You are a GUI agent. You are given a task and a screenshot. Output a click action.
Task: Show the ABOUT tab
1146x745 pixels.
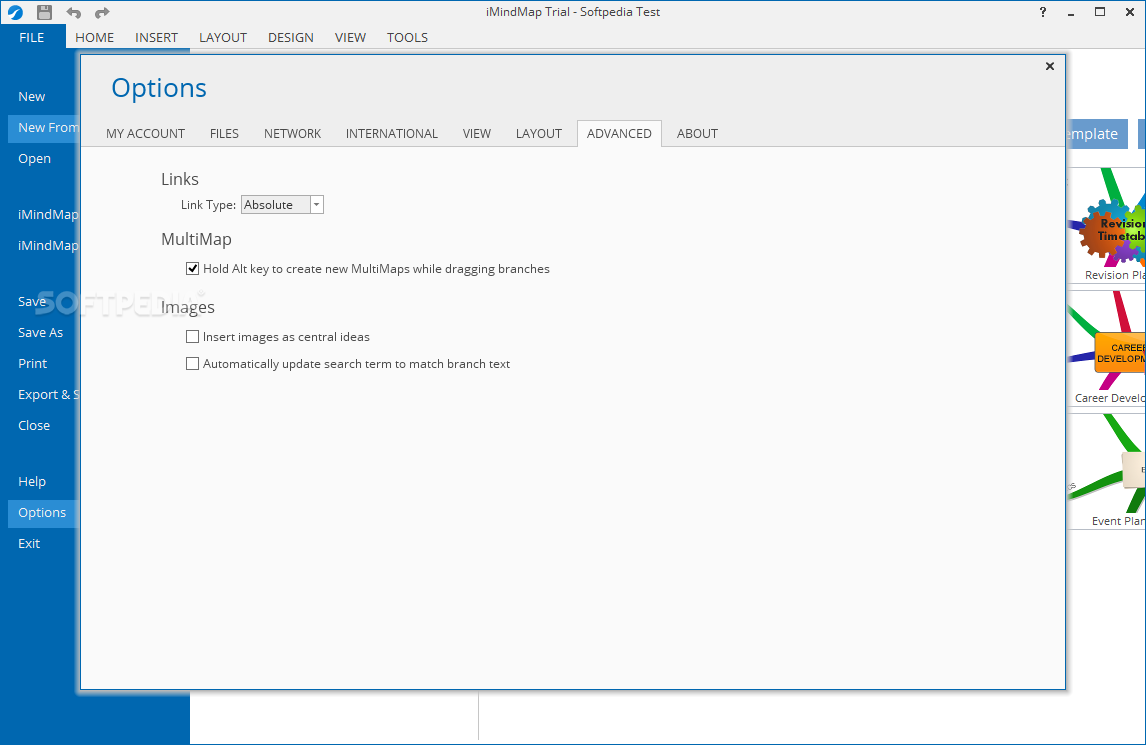coord(697,134)
